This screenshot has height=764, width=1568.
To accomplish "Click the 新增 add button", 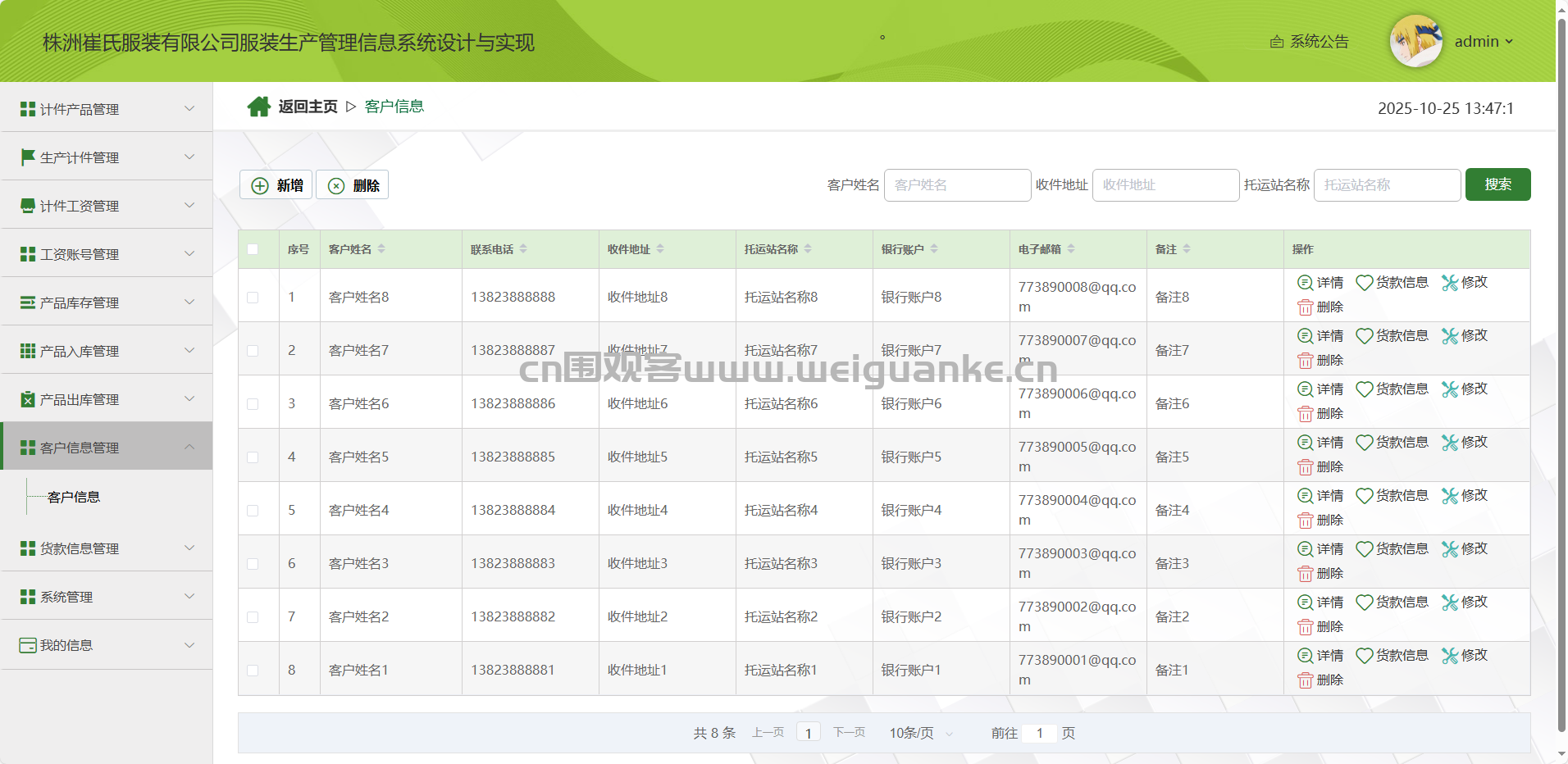I will [276, 185].
